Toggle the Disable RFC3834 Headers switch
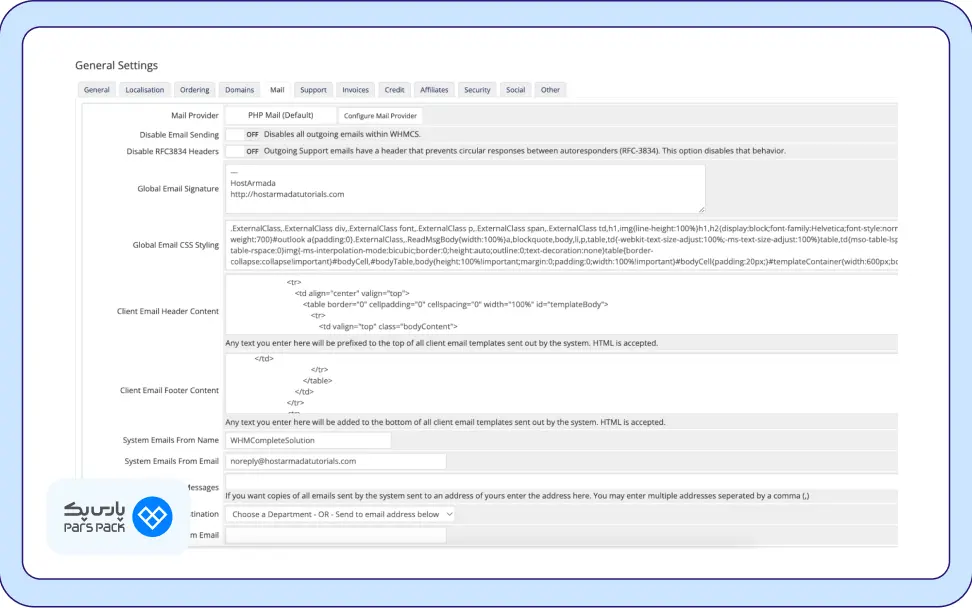Image resolution: width=972 pixels, height=608 pixels. coord(243,151)
